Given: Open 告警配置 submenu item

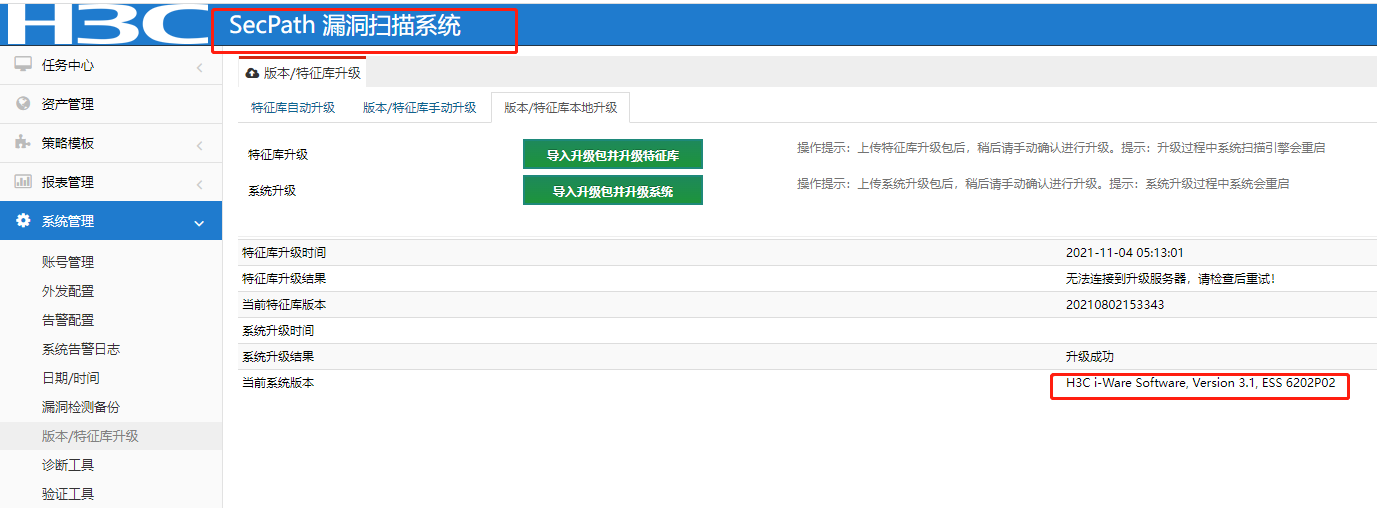Looking at the screenshot, I should click(x=68, y=320).
